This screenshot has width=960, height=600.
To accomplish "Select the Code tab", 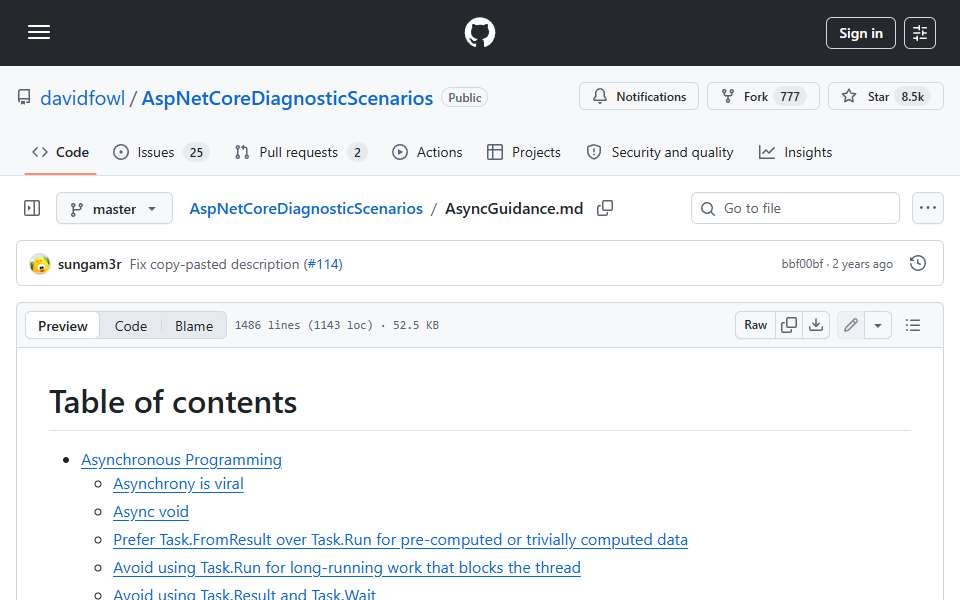I will 61,152.
